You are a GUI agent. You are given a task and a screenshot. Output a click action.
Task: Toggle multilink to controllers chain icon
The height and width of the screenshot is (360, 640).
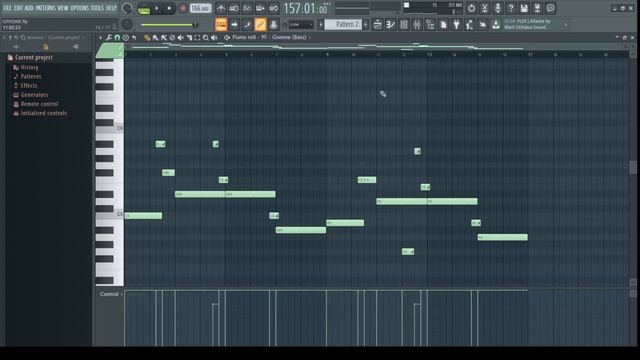point(260,24)
